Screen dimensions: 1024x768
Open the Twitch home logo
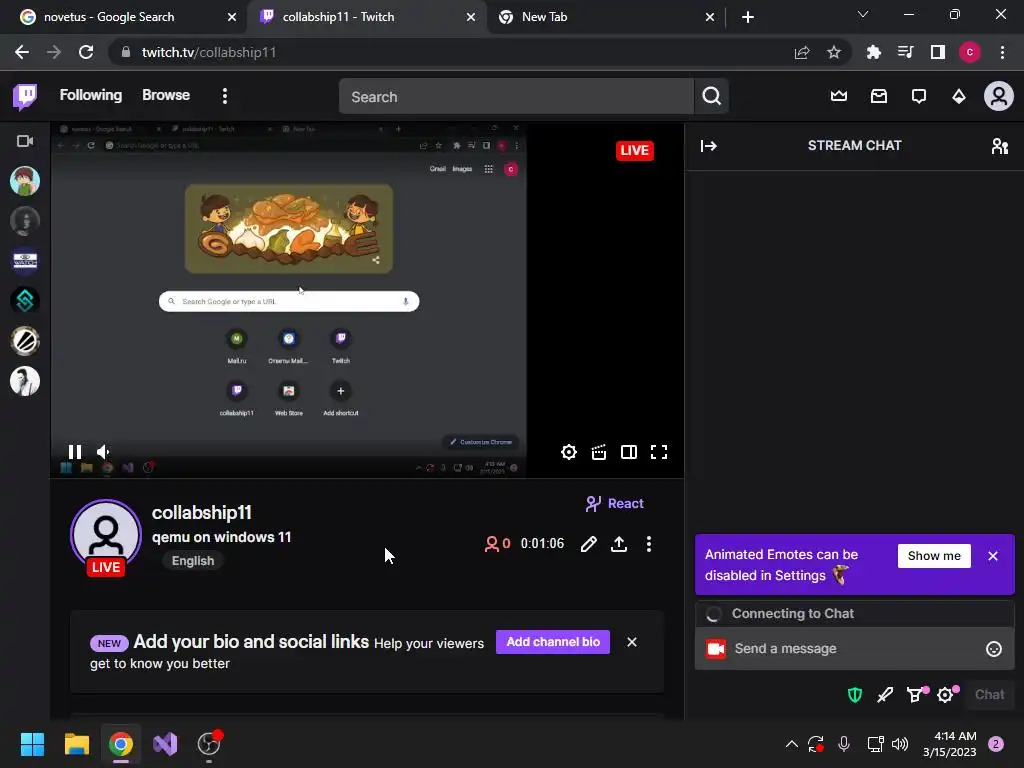[25, 97]
